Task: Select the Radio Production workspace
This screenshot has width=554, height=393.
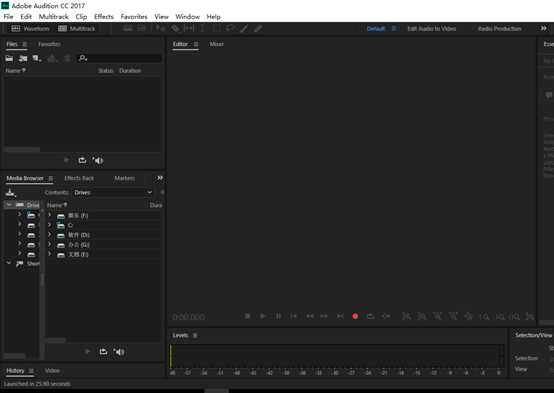Action: [x=499, y=29]
